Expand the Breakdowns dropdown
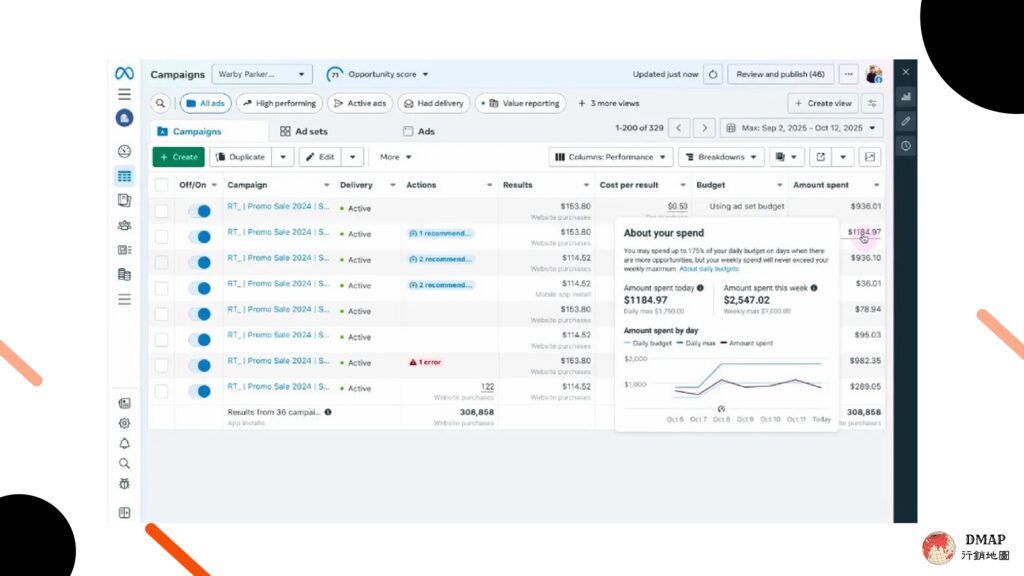 [721, 157]
